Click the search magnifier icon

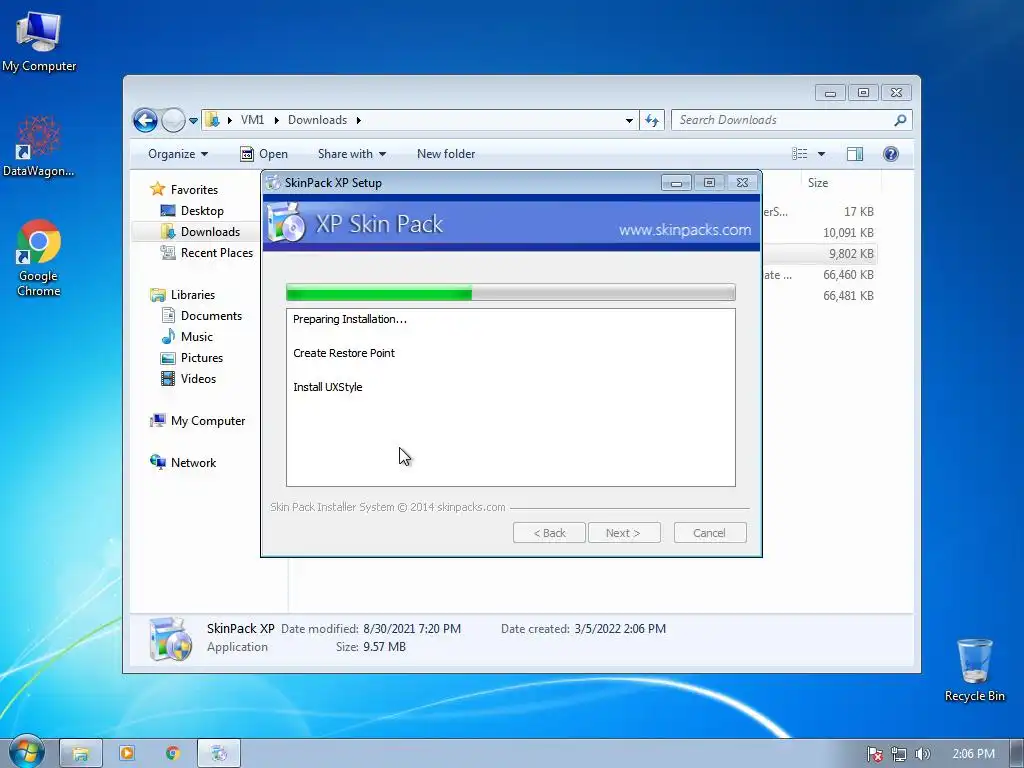pyautogui.click(x=900, y=120)
